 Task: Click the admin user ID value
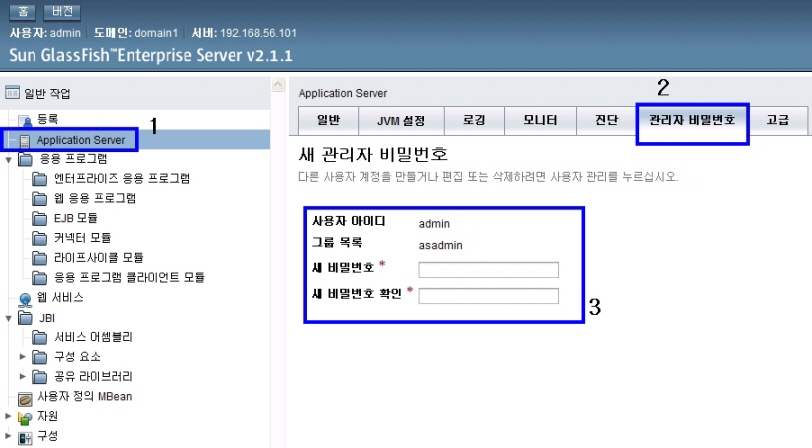click(434, 224)
